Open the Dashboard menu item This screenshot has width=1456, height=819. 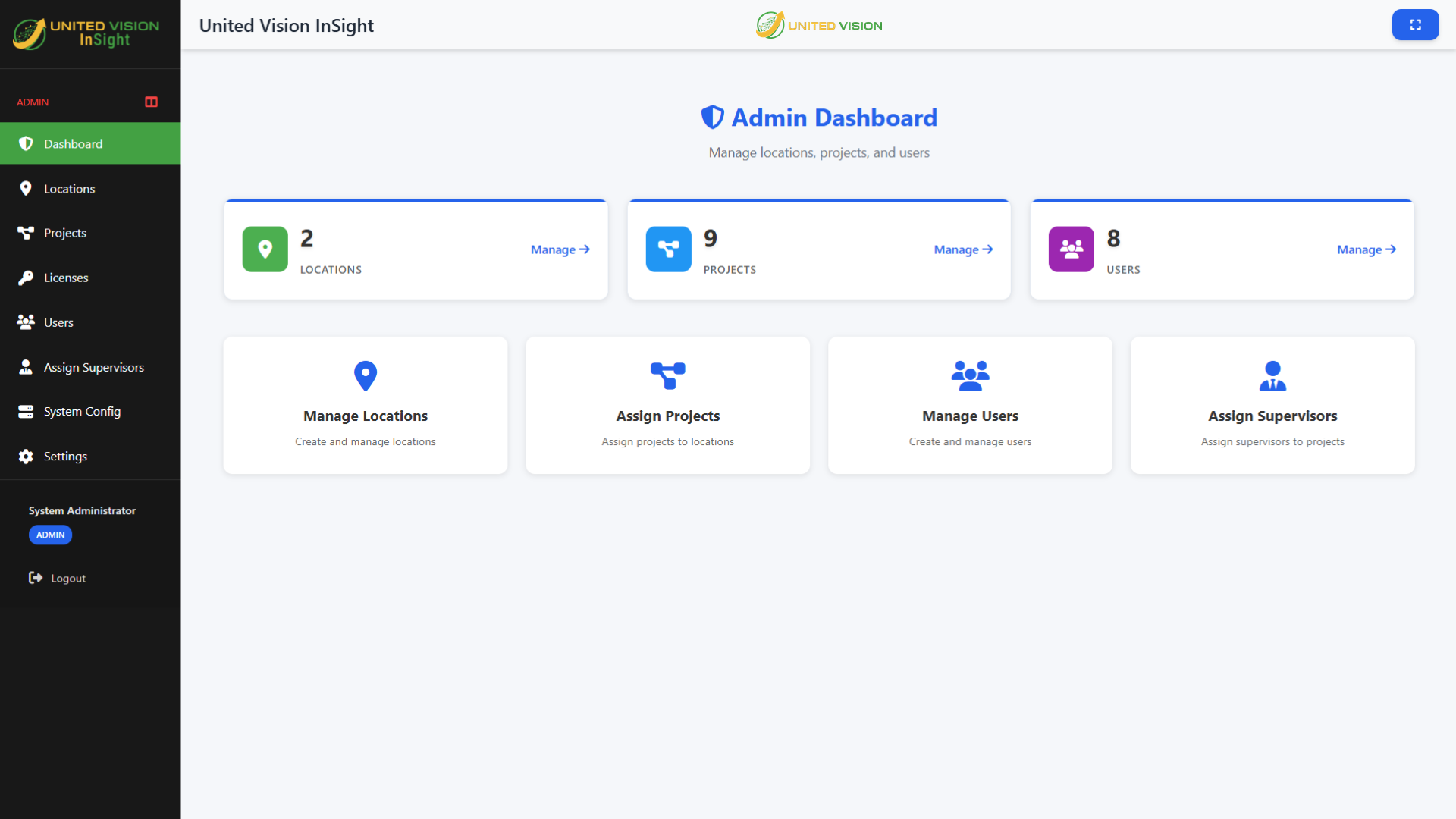(90, 143)
